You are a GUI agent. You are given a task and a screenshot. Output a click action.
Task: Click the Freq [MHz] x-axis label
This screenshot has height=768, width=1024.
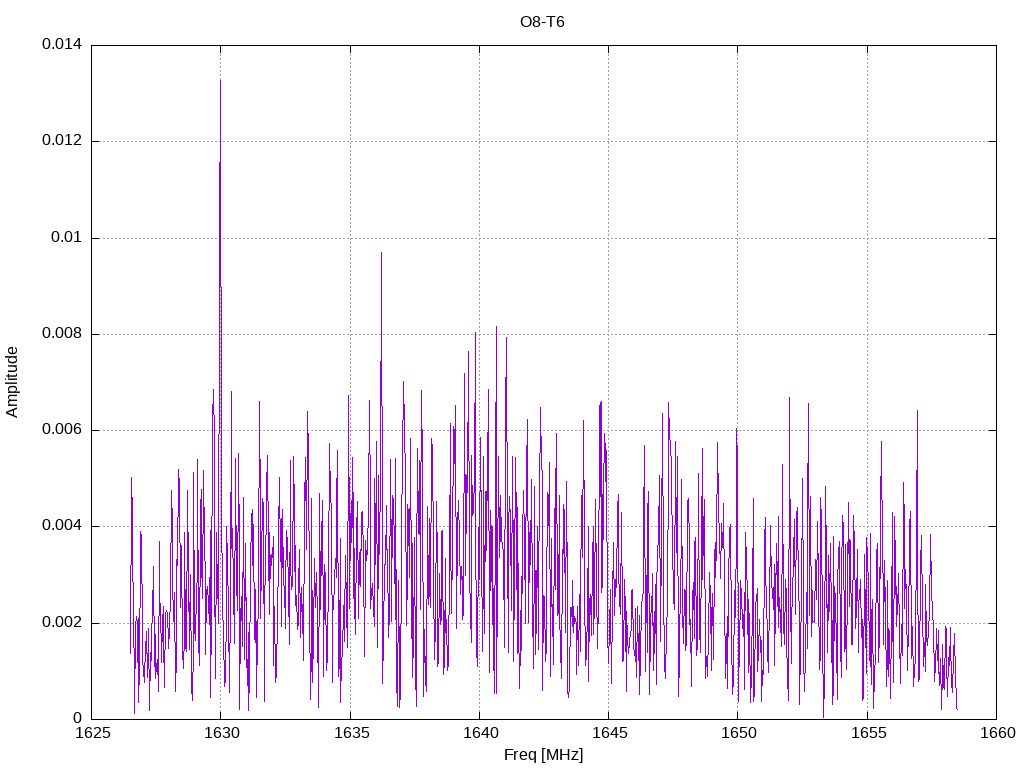coord(543,755)
